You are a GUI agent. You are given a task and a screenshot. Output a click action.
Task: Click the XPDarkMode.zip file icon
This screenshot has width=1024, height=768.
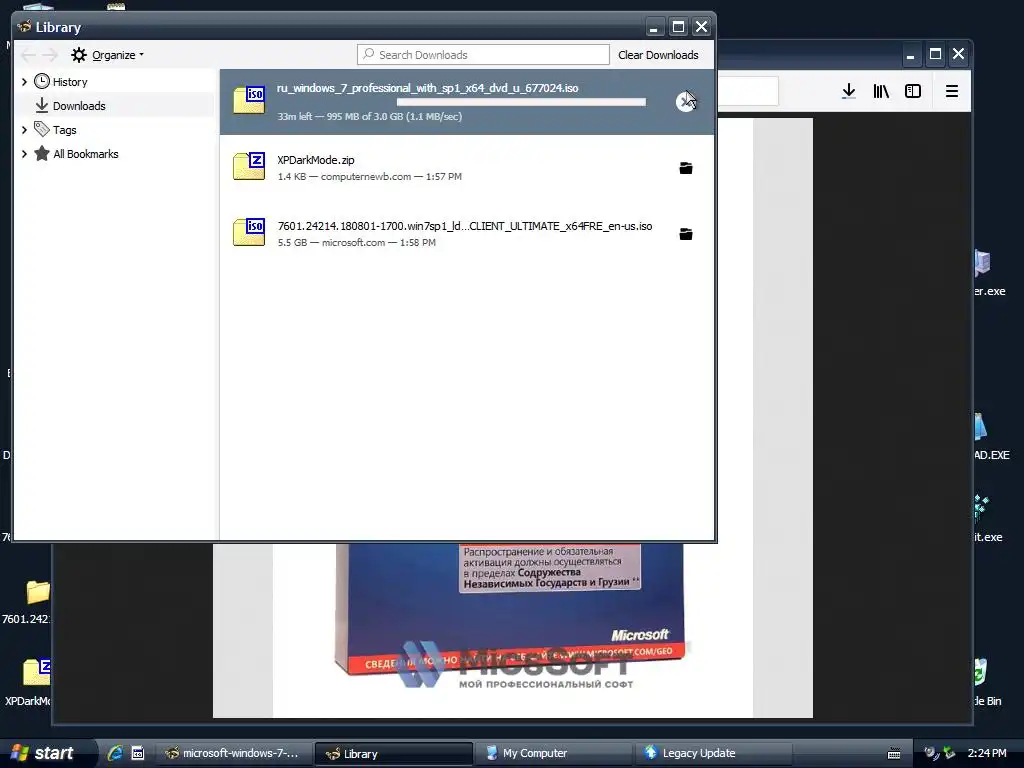(249, 167)
